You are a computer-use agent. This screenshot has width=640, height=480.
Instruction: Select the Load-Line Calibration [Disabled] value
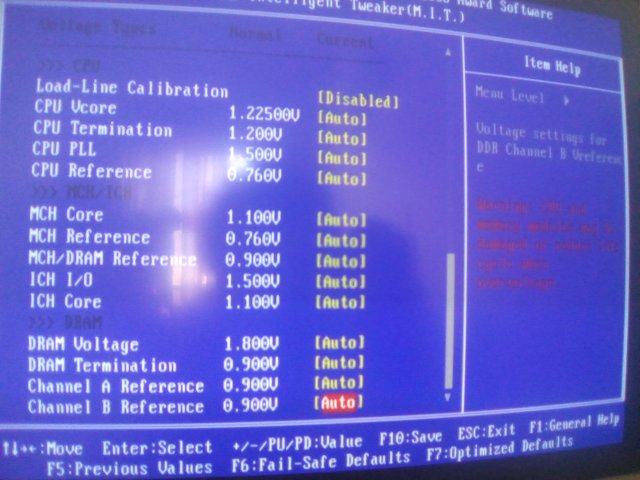[358, 100]
